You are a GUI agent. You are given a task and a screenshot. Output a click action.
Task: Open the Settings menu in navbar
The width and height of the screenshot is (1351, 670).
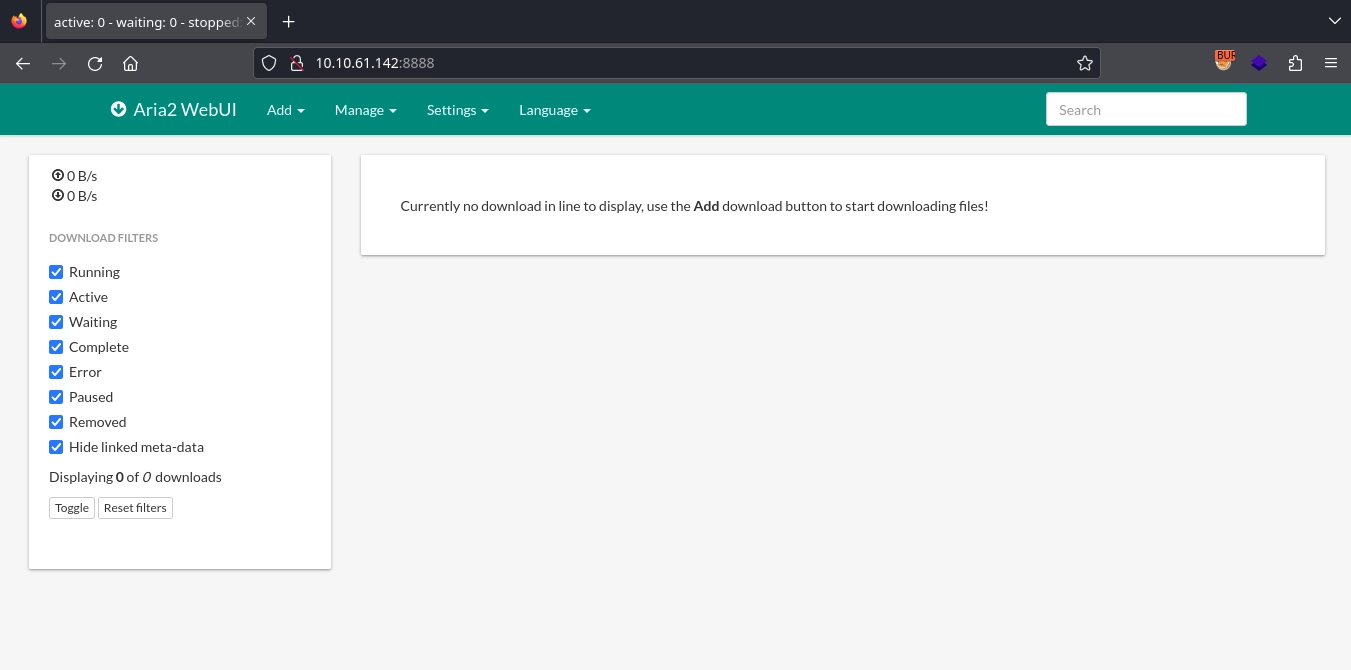pyautogui.click(x=457, y=110)
